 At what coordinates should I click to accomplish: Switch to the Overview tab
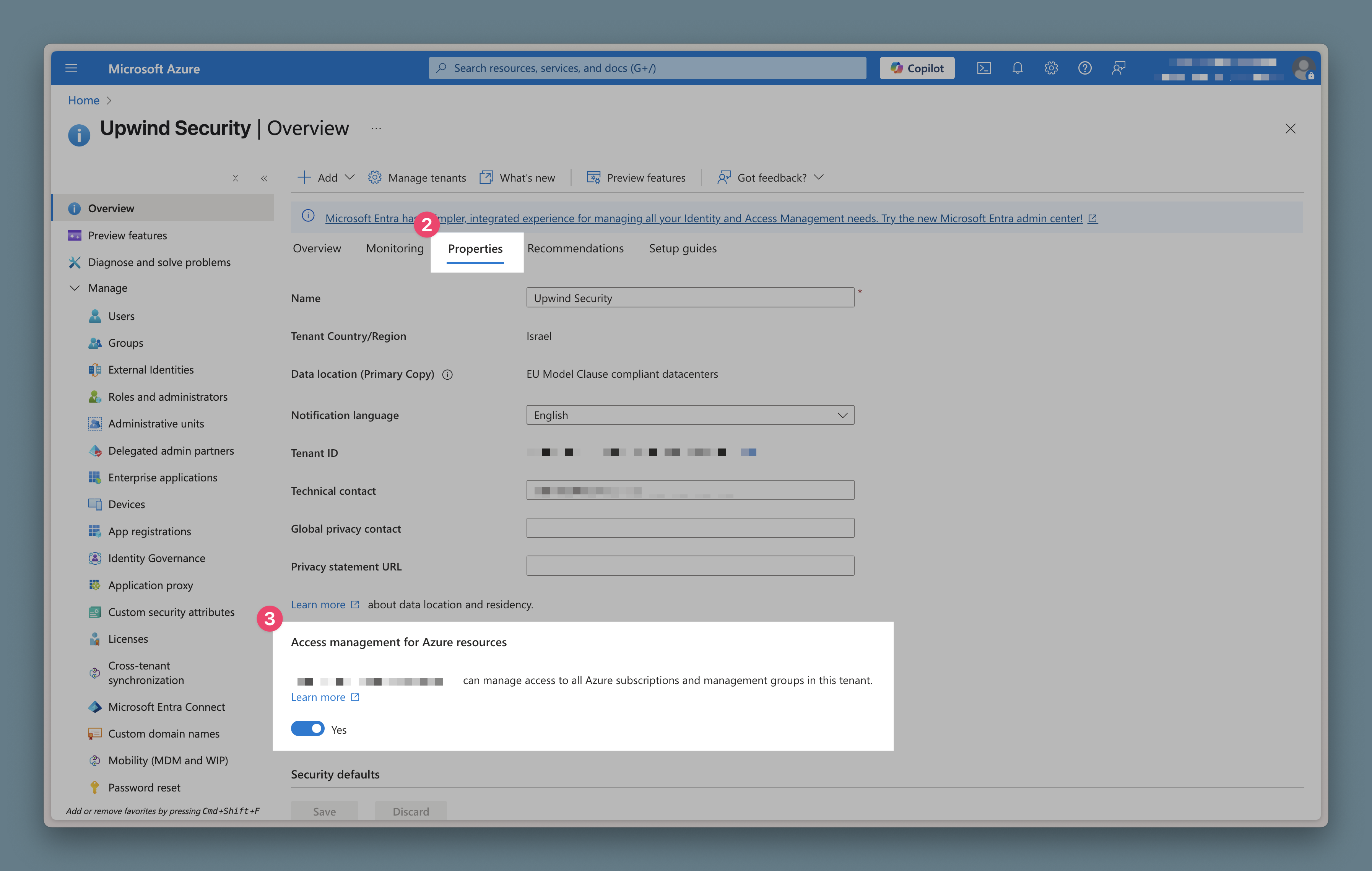pos(317,249)
